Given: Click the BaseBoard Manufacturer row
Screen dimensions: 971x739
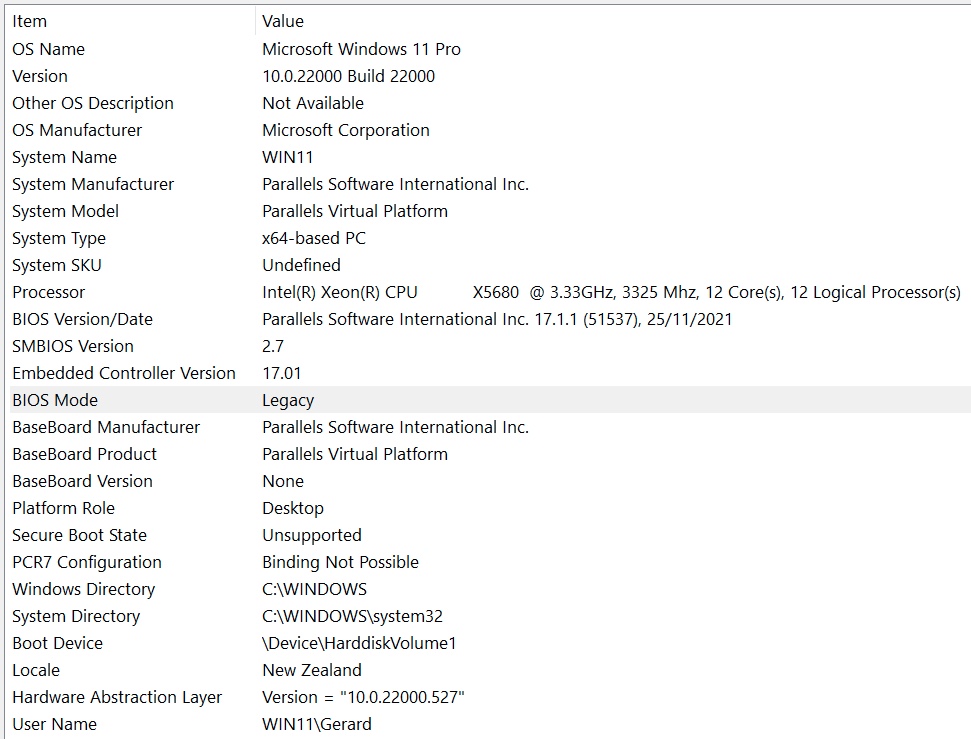Looking at the screenshot, I should [106, 427].
